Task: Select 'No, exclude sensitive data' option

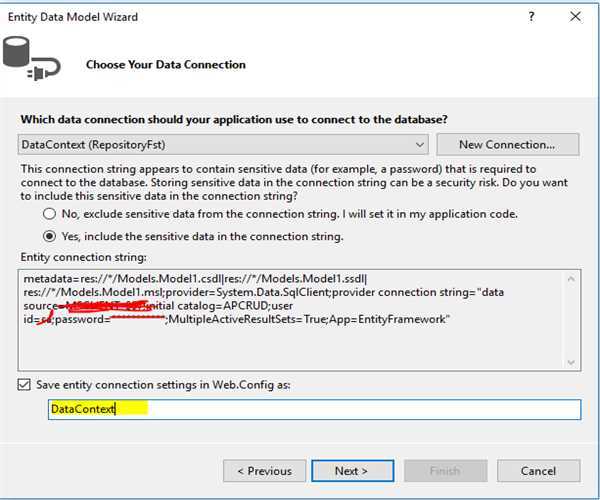Action: point(49,214)
